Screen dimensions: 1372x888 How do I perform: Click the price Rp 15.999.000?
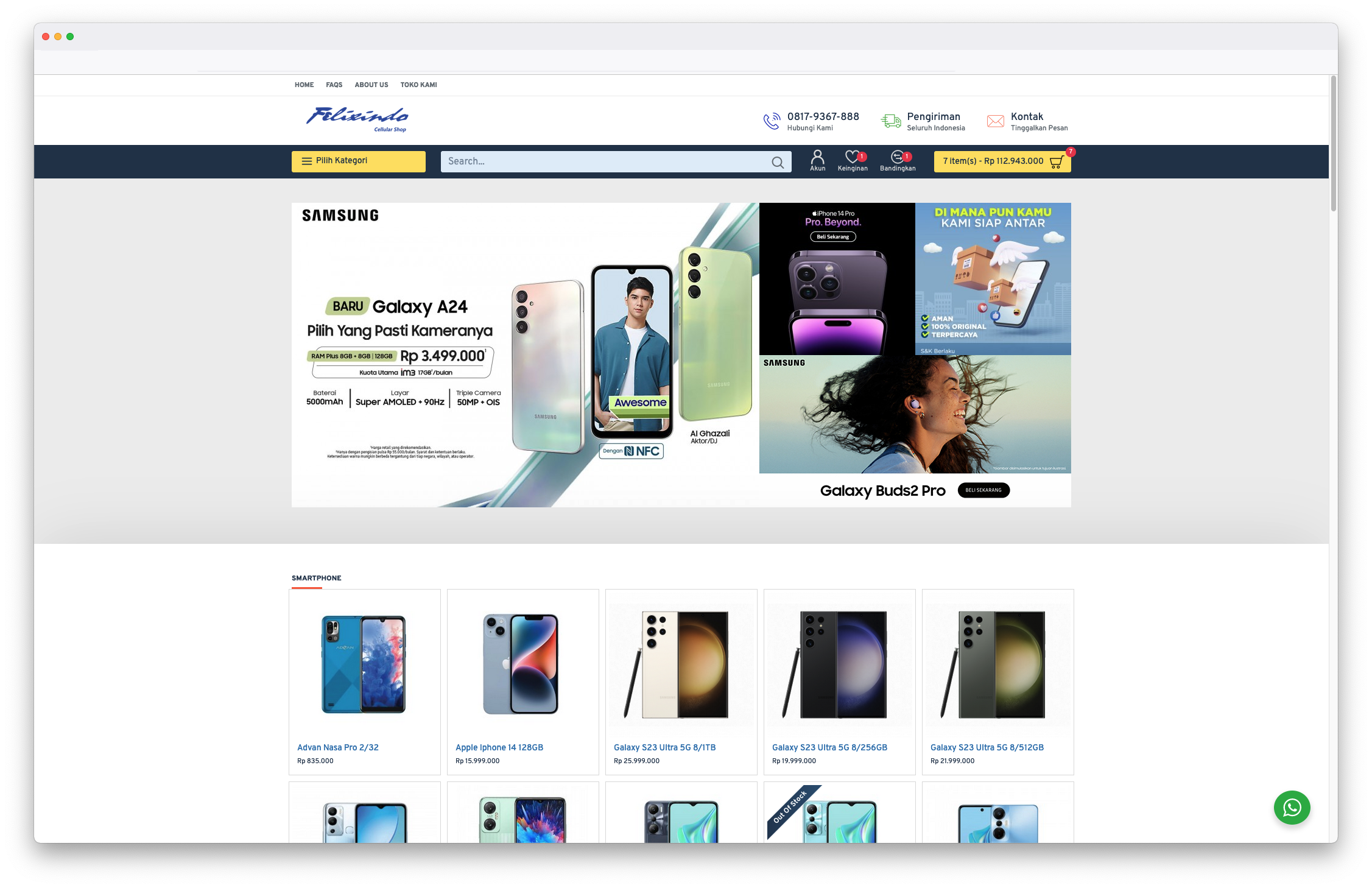click(477, 761)
